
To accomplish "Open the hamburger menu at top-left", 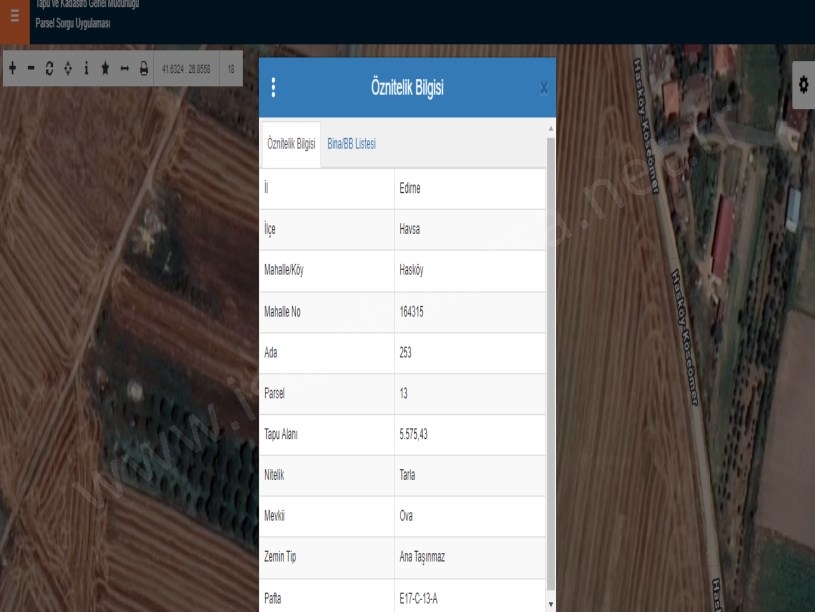I will click(x=14, y=16).
